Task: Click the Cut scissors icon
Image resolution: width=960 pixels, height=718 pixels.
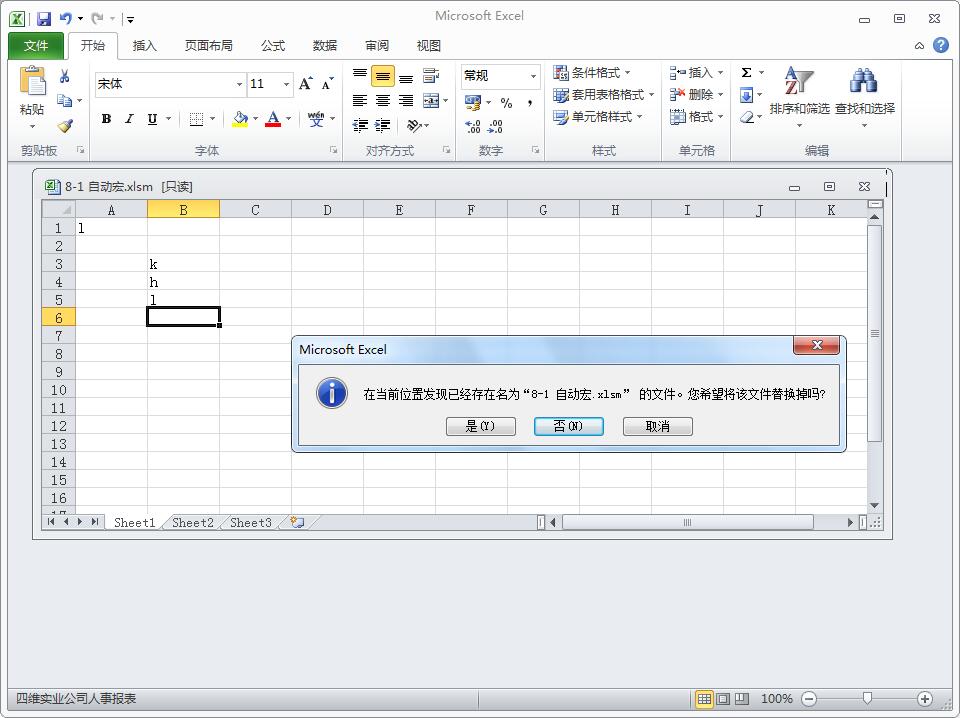Action: [64, 77]
